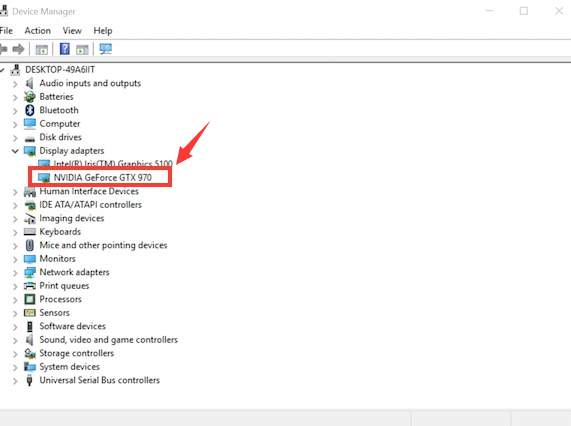Image resolution: width=571 pixels, height=426 pixels.
Task: Select Mice and other pointing devices
Action: (x=103, y=245)
